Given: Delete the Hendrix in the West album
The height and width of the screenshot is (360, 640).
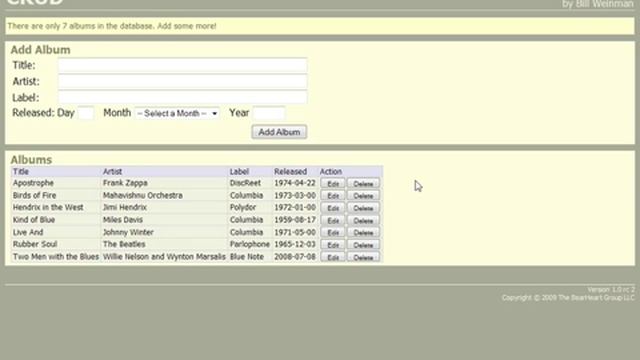Looking at the screenshot, I should (363, 208).
